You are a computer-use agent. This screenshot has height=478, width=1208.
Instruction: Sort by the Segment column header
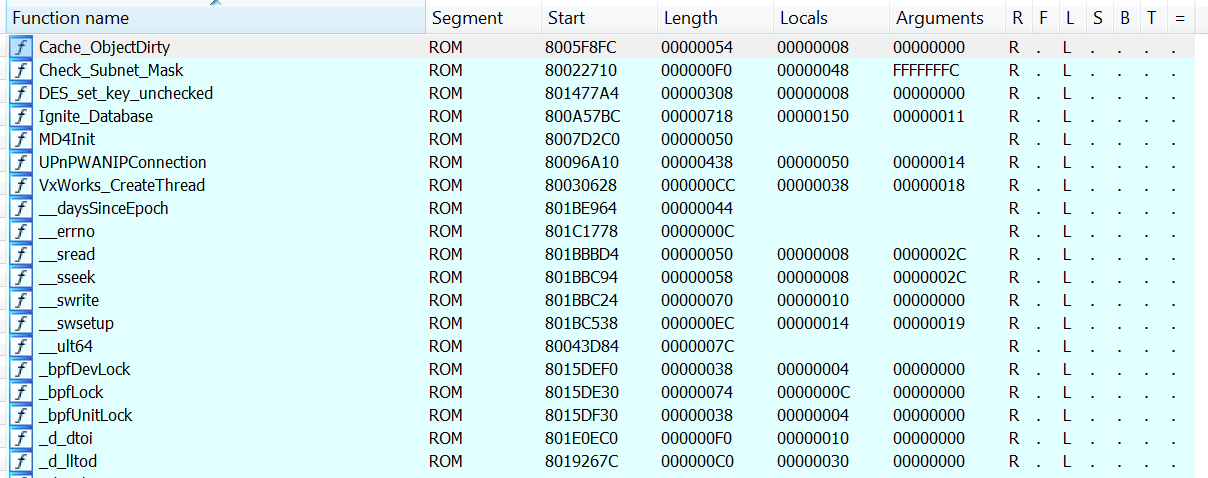pos(484,18)
